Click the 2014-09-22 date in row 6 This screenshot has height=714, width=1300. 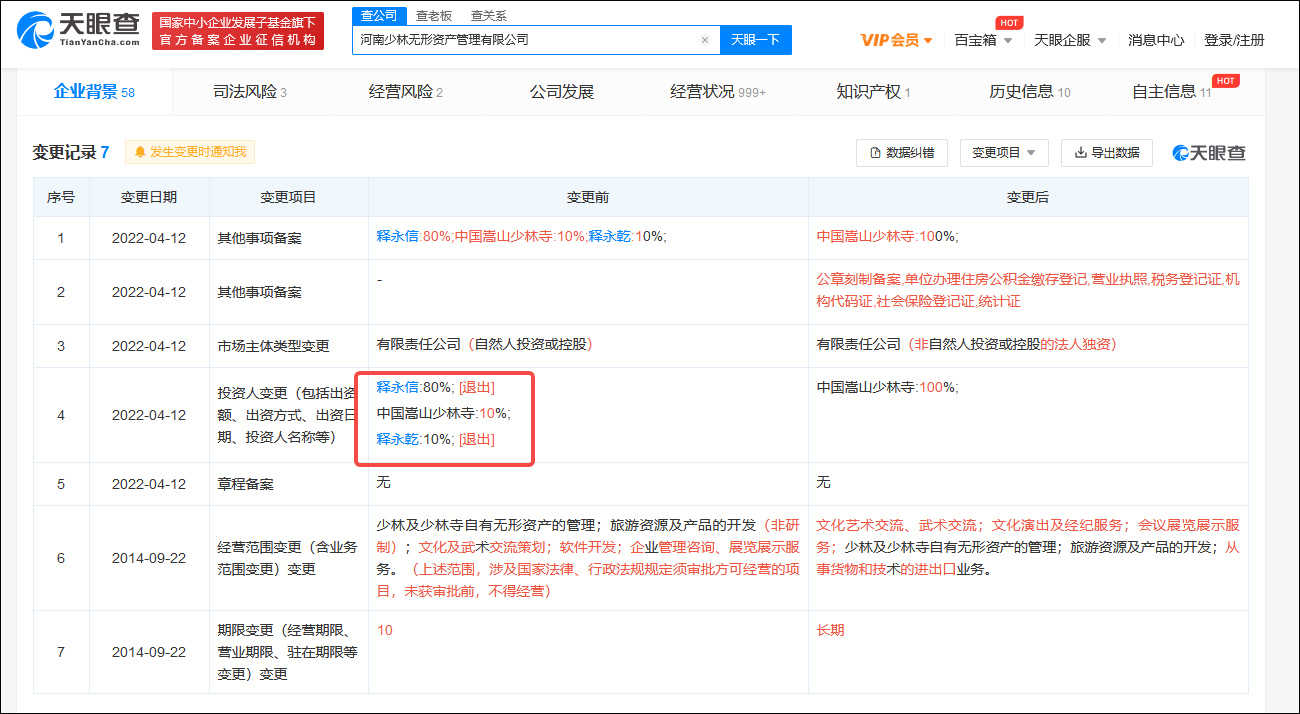(149, 558)
